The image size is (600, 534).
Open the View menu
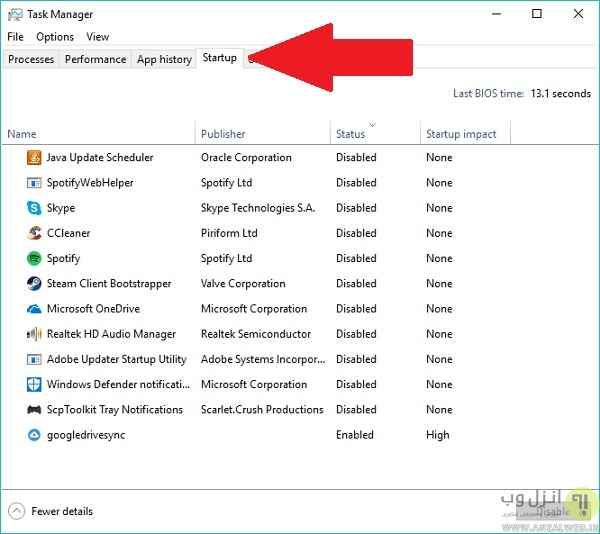pos(98,37)
